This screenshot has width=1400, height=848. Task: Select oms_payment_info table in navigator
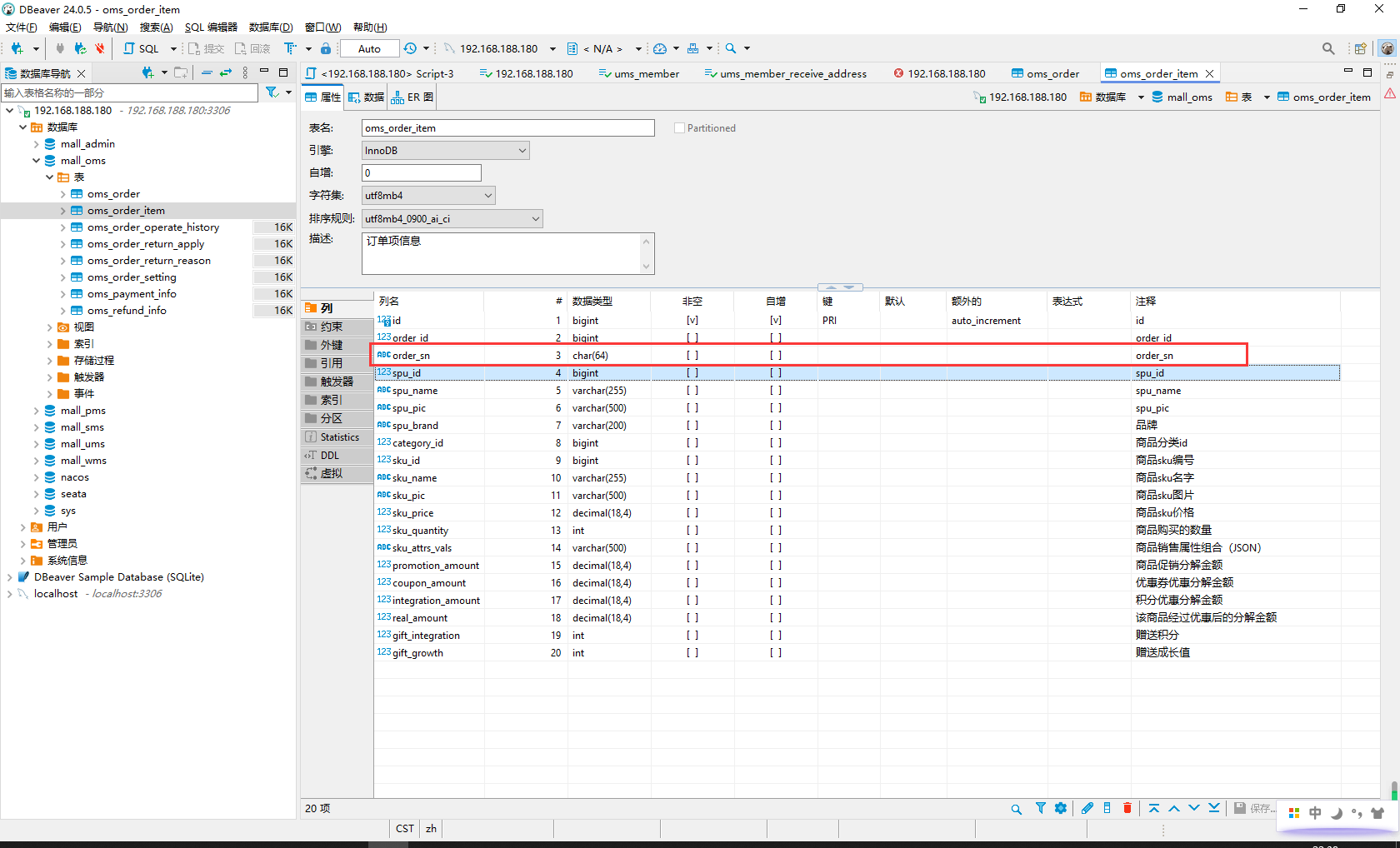132,294
